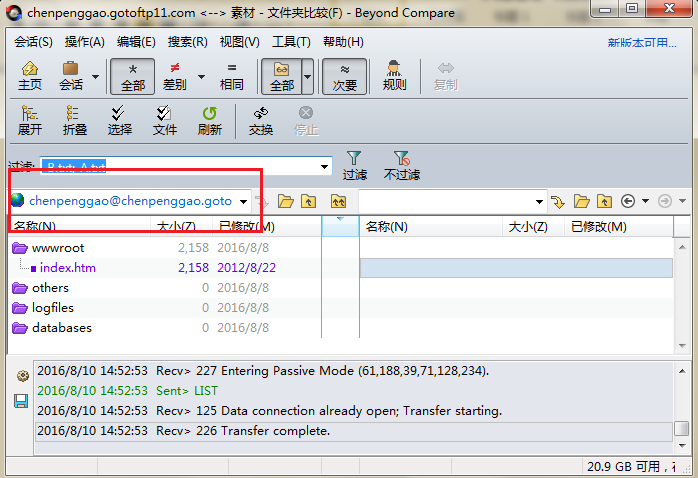
Task: Select the logfiles folder
Action: [x=53, y=308]
